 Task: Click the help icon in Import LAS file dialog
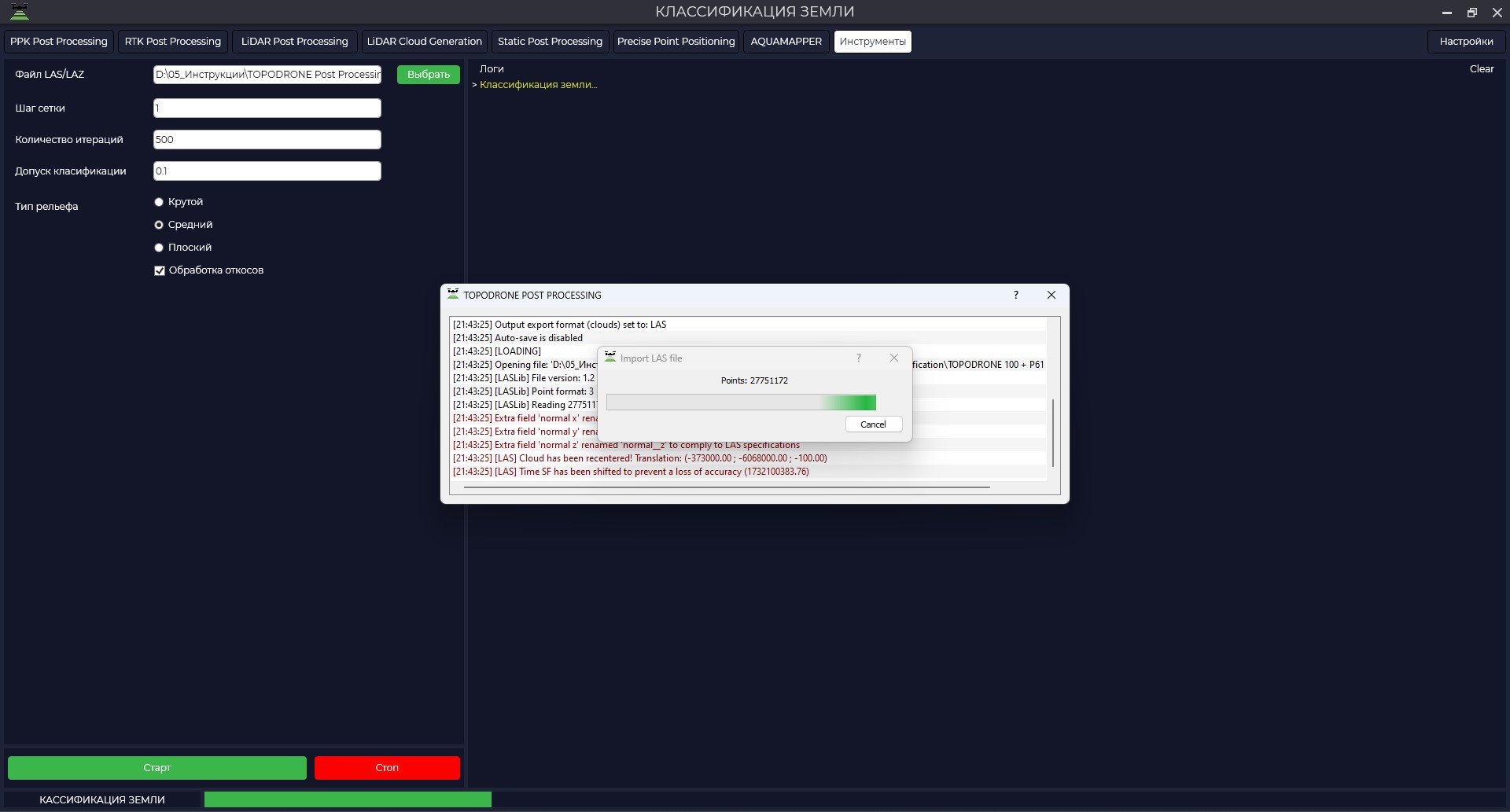click(x=859, y=358)
